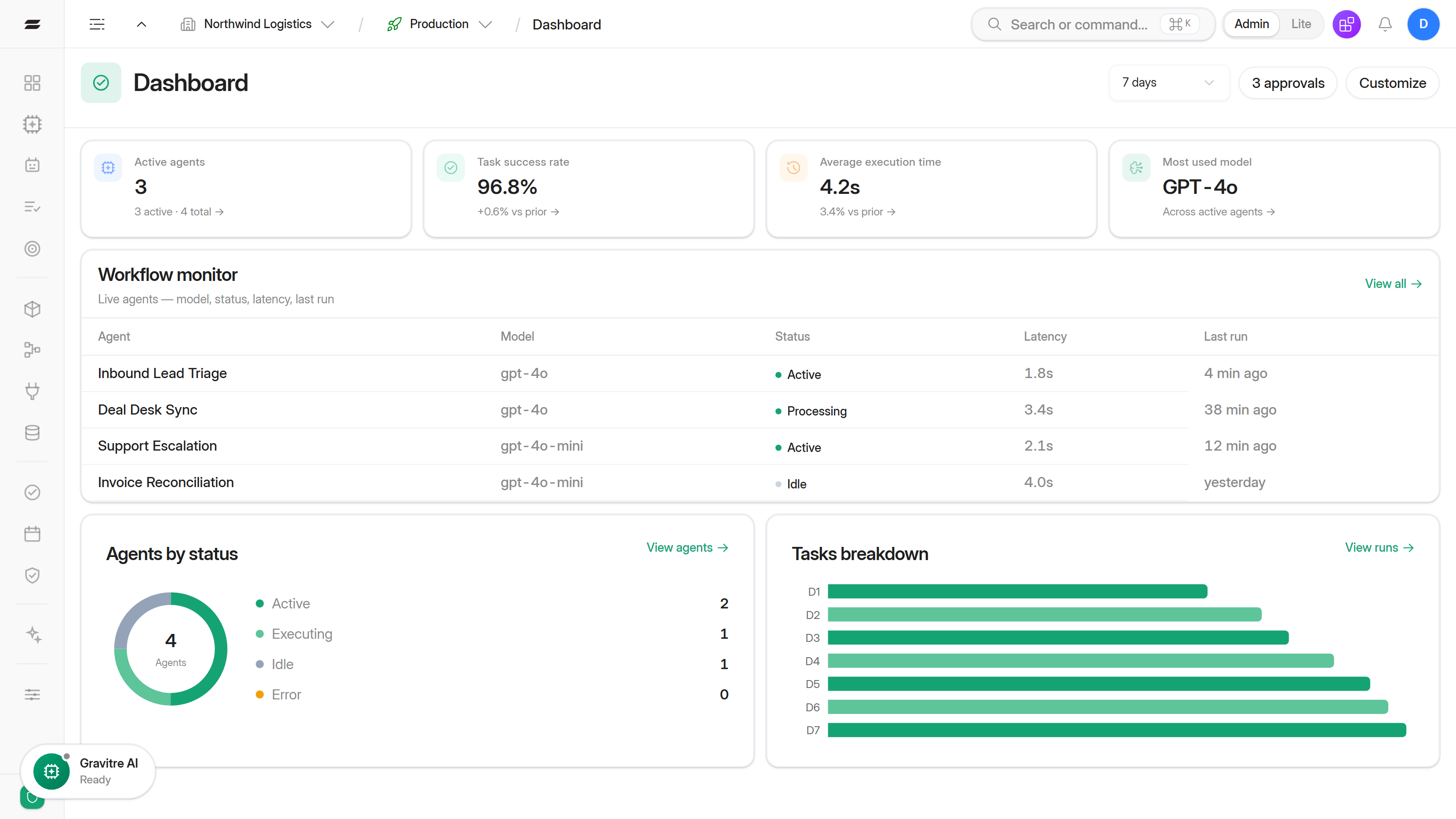Select the Invoice Reconciliation agent row
The height and width of the screenshot is (819, 1456).
(x=760, y=483)
